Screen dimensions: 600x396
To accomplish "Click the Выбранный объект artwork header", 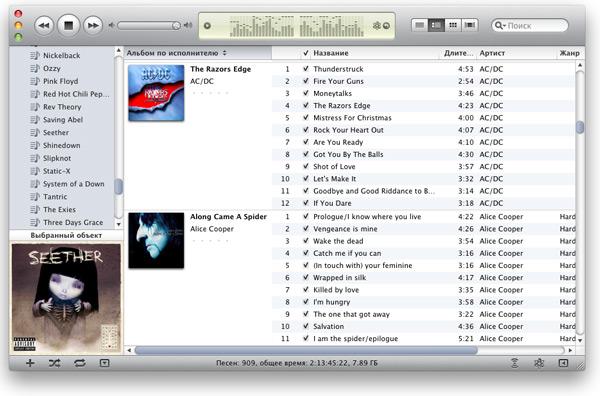I will [x=66, y=235].
